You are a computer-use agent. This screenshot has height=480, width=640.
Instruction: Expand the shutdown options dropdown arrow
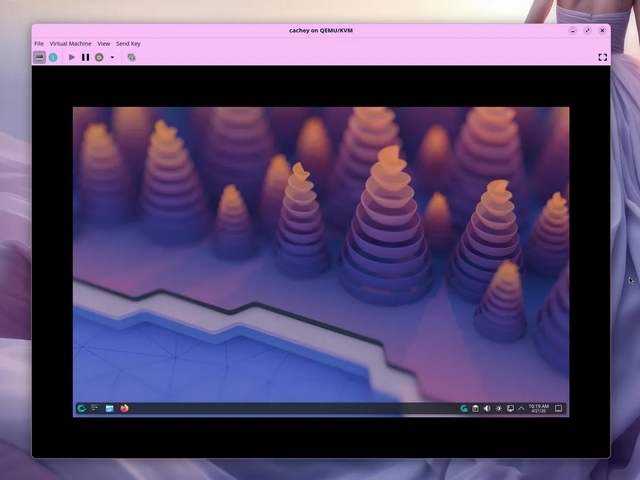[112, 57]
